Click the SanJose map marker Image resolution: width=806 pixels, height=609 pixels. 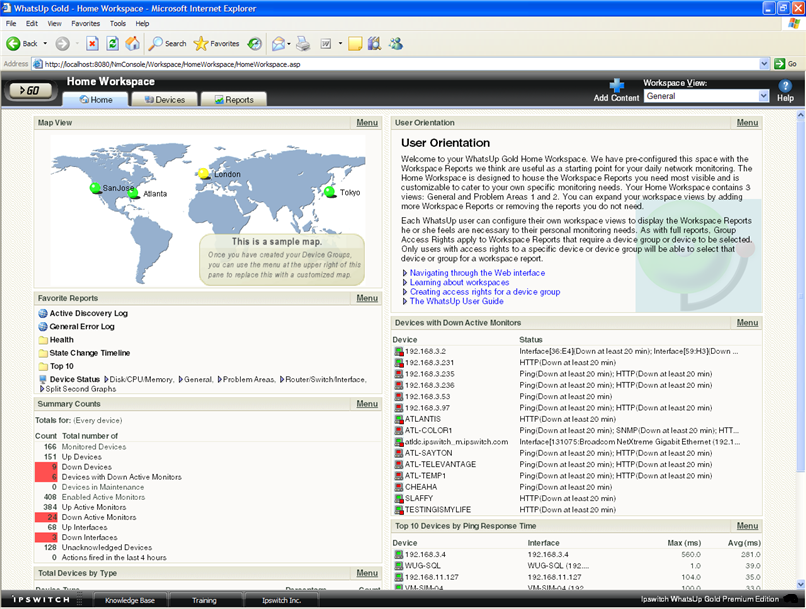pyautogui.click(x=95, y=187)
